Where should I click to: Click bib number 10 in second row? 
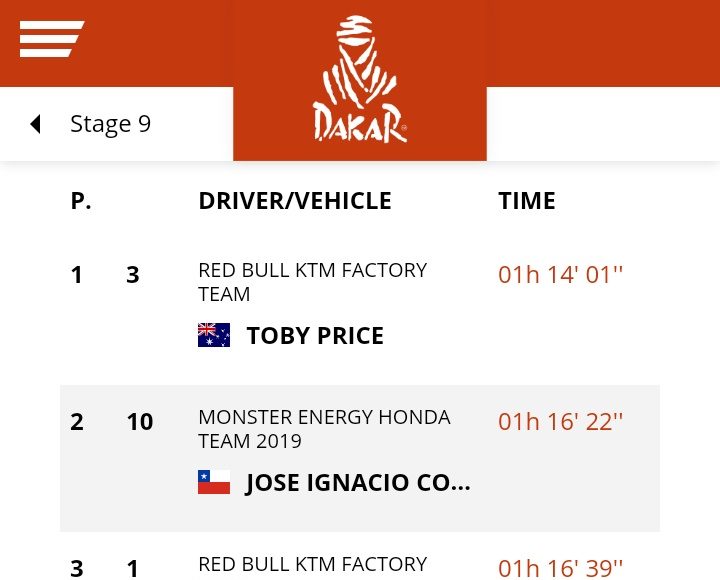[140, 422]
